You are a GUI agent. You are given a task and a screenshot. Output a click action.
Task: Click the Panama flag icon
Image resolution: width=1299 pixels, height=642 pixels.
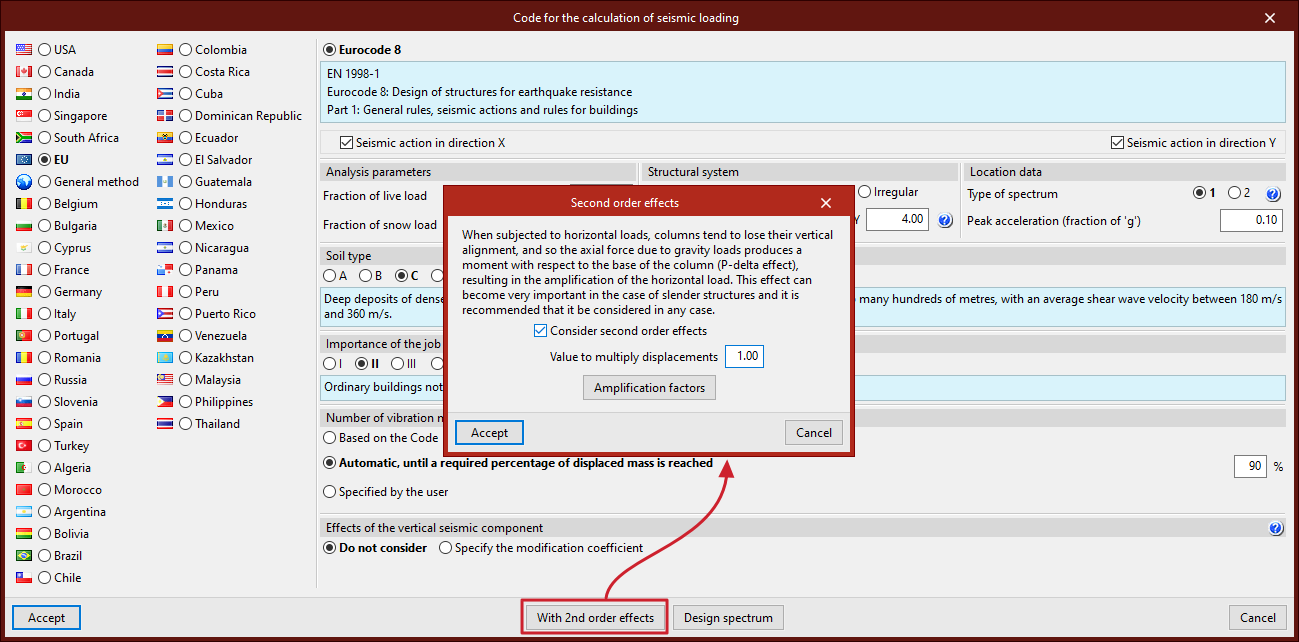(165, 270)
